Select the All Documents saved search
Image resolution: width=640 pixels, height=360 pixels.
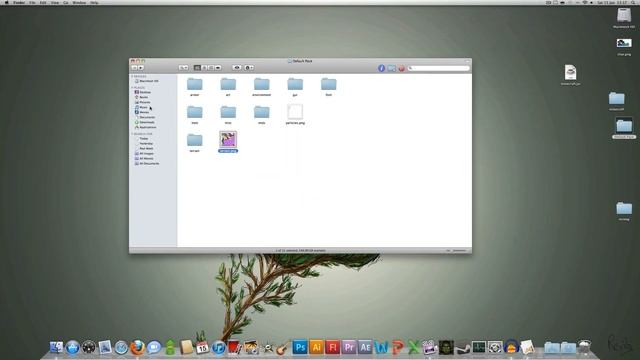point(147,163)
